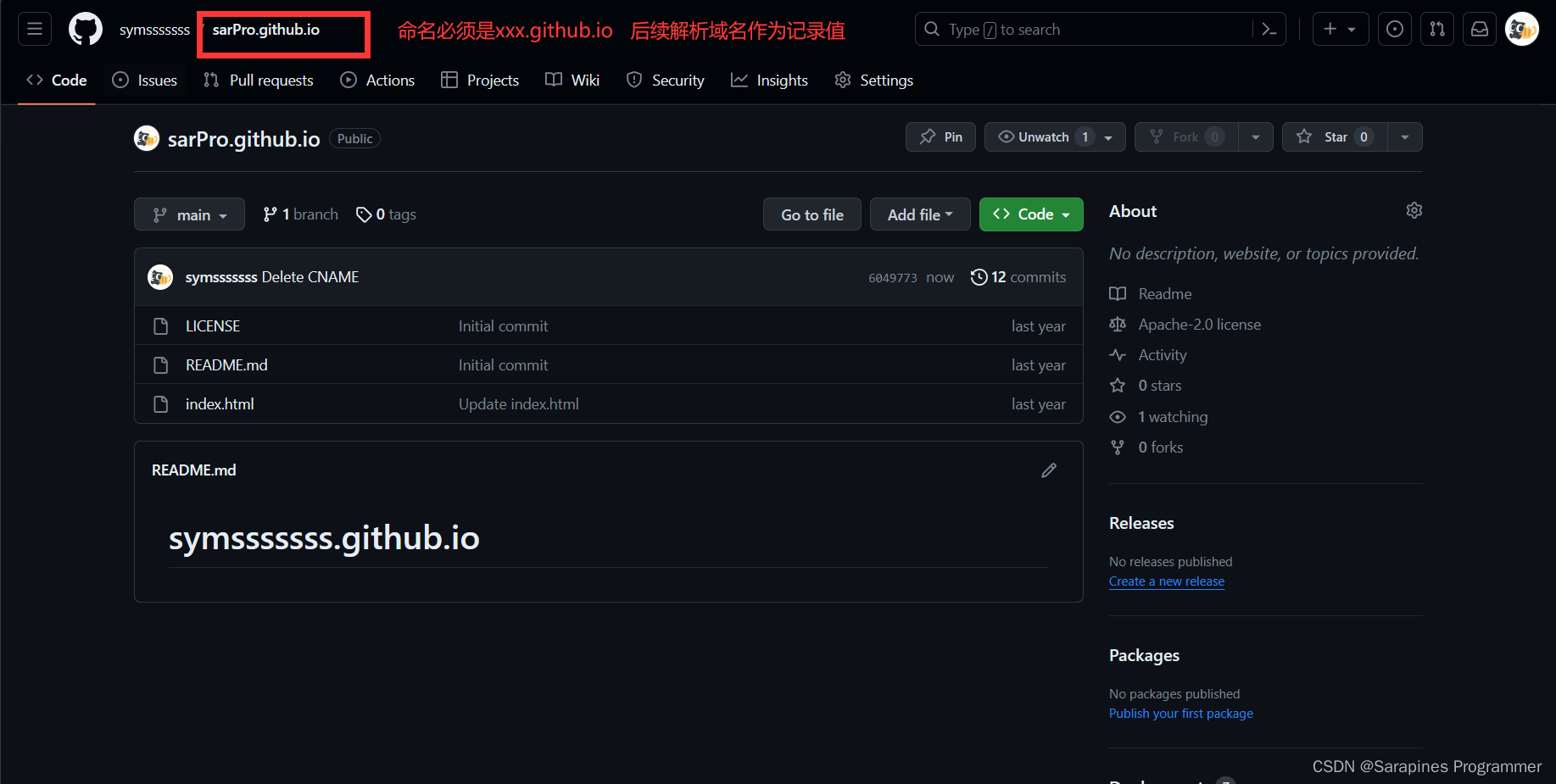Open commit history via the clock icon
The height and width of the screenshot is (784, 1556).
(979, 276)
